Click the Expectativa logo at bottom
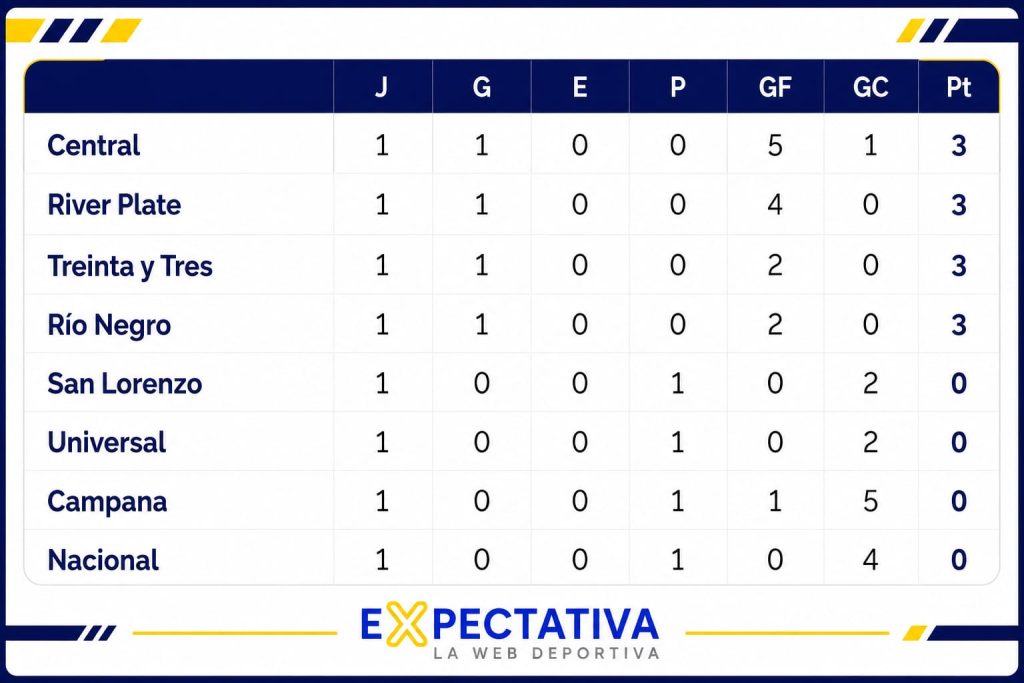1024x683 pixels. 509,631
